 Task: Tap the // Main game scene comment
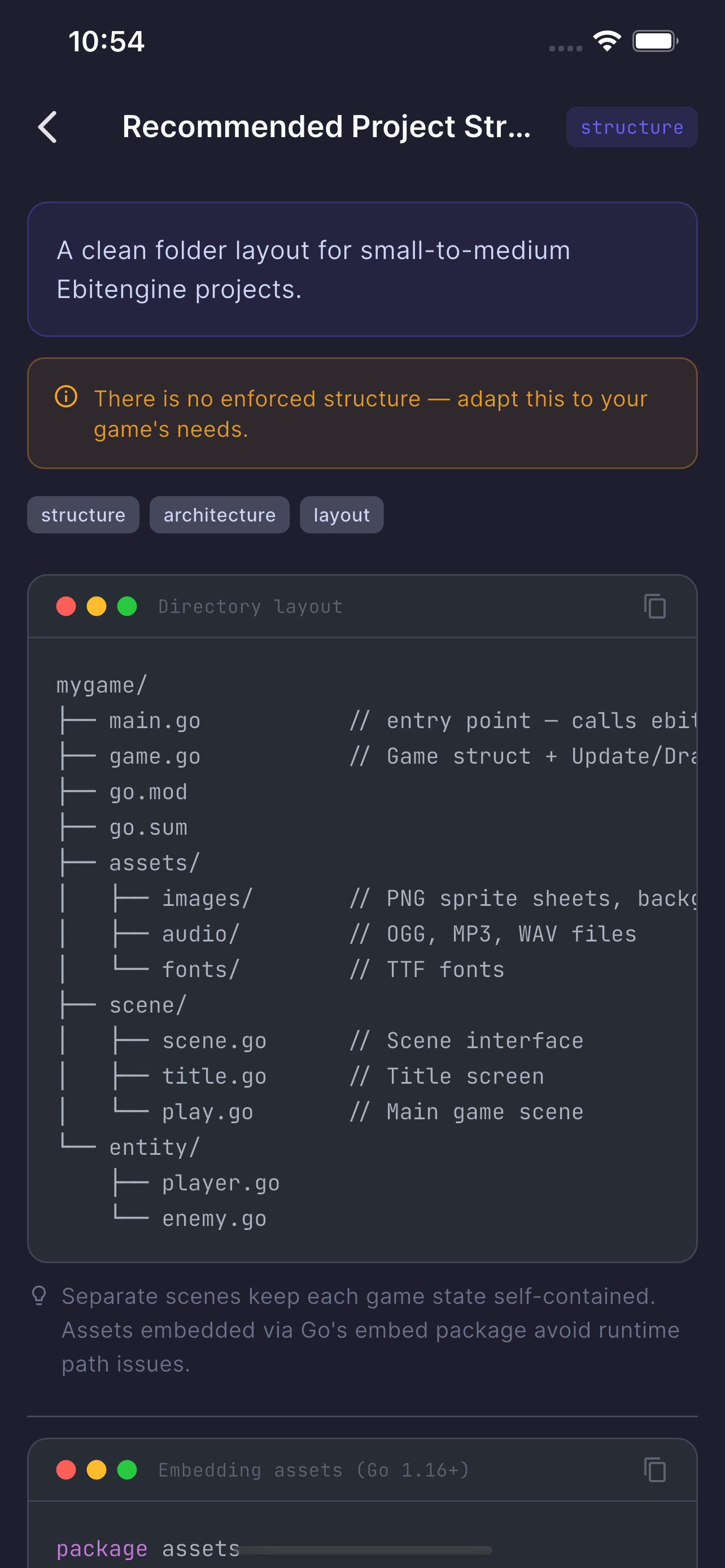click(466, 1112)
